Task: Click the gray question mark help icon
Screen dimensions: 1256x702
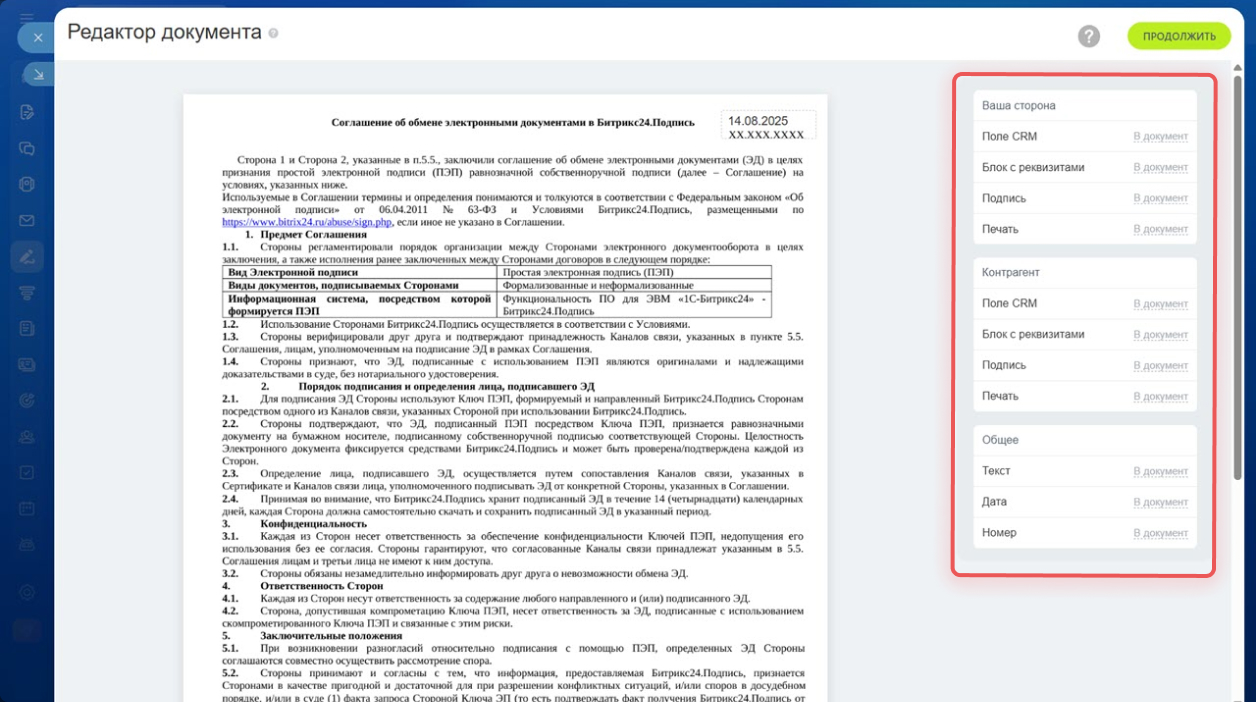Action: [1089, 36]
